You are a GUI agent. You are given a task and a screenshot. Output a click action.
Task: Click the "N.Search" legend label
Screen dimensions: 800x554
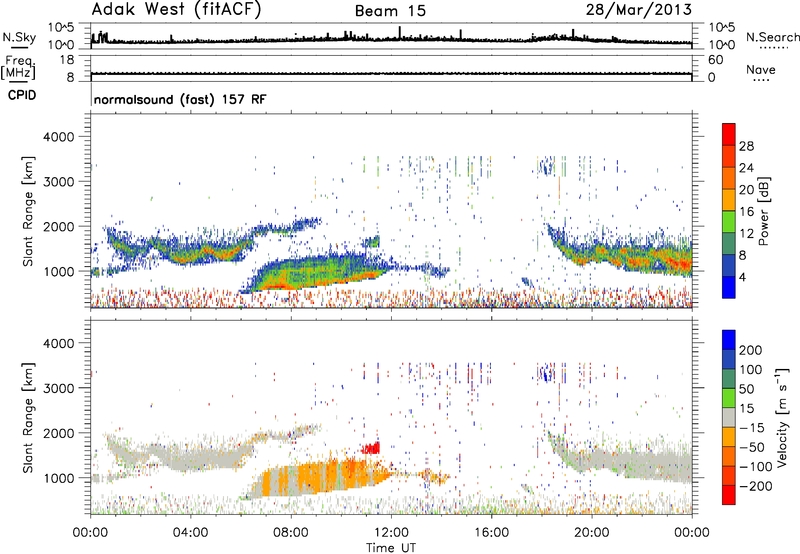pos(772,37)
